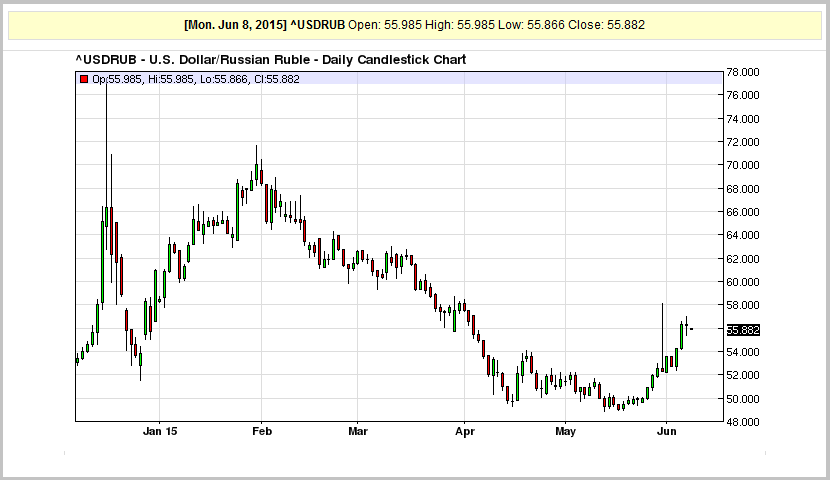Click the red legend square before Op:55.985
This screenshot has height=480, width=830.
(84, 79)
